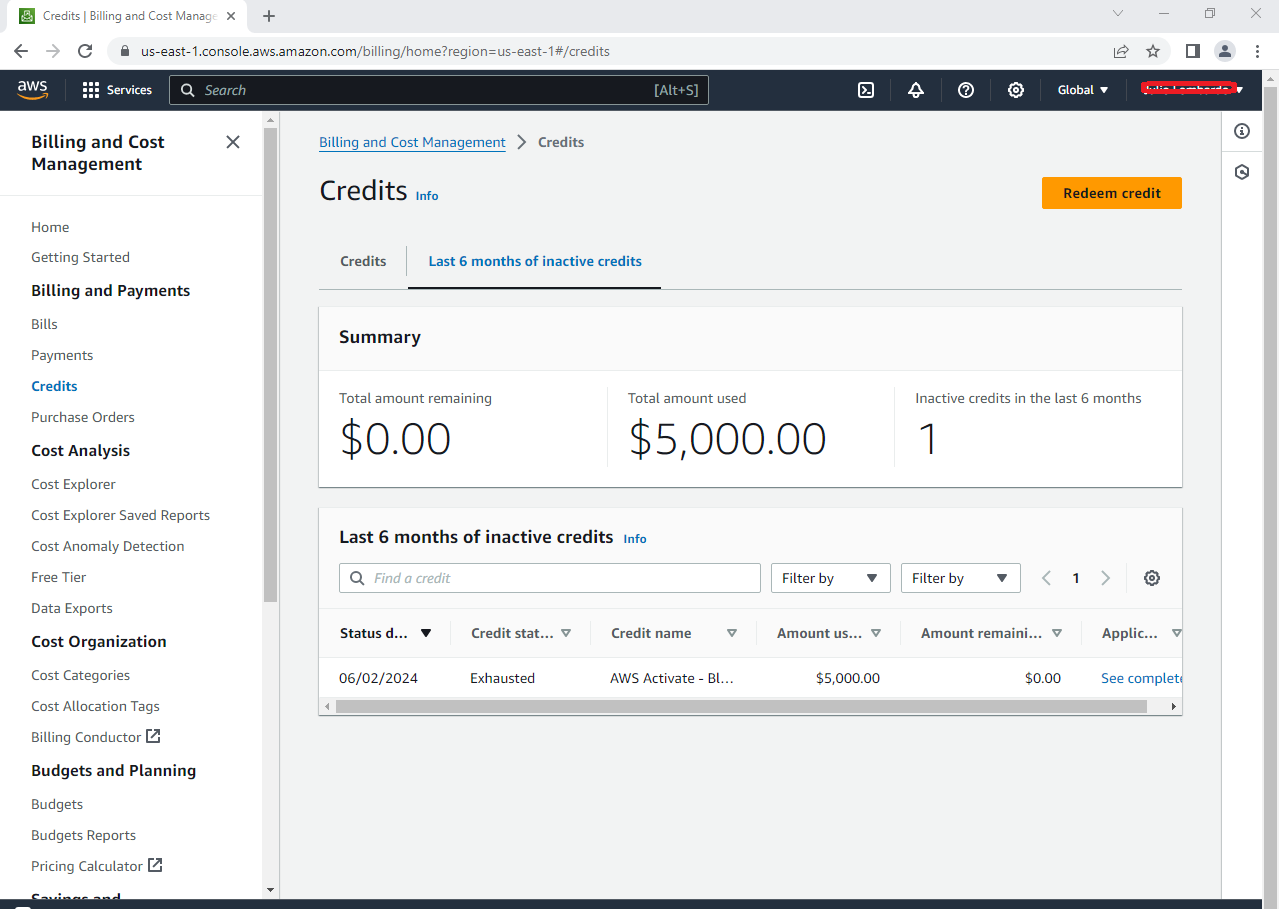Select Last 6 months of inactive credits tab
The height and width of the screenshot is (909, 1279).
coord(535,261)
